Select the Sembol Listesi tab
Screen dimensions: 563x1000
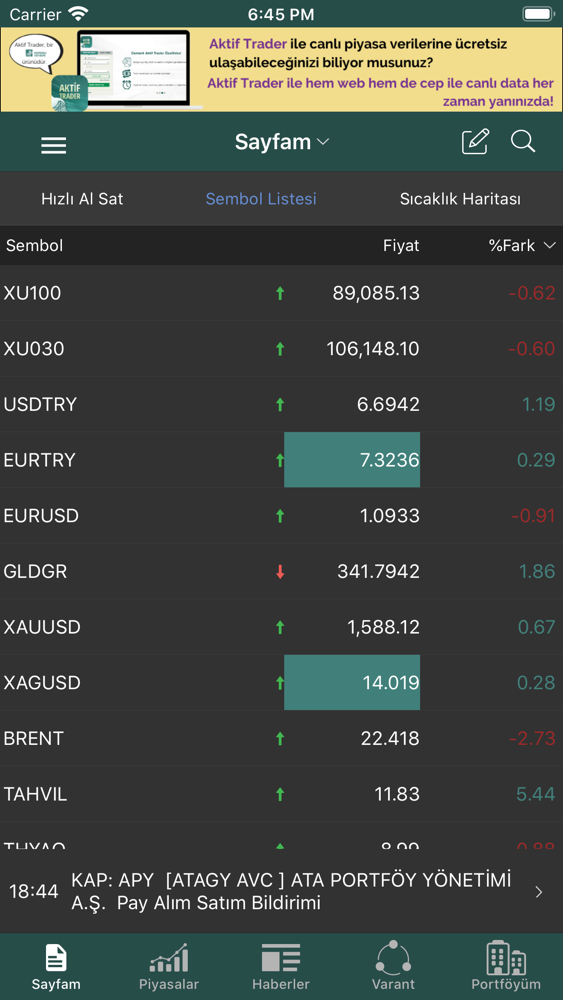261,199
